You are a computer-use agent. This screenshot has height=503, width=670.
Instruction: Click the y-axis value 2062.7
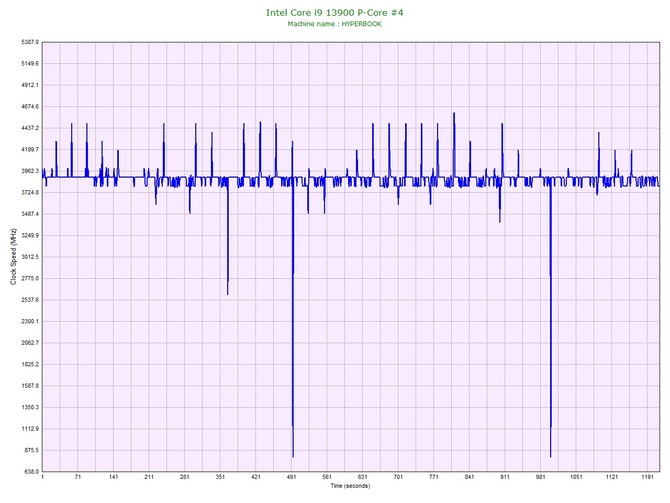[x=30, y=343]
